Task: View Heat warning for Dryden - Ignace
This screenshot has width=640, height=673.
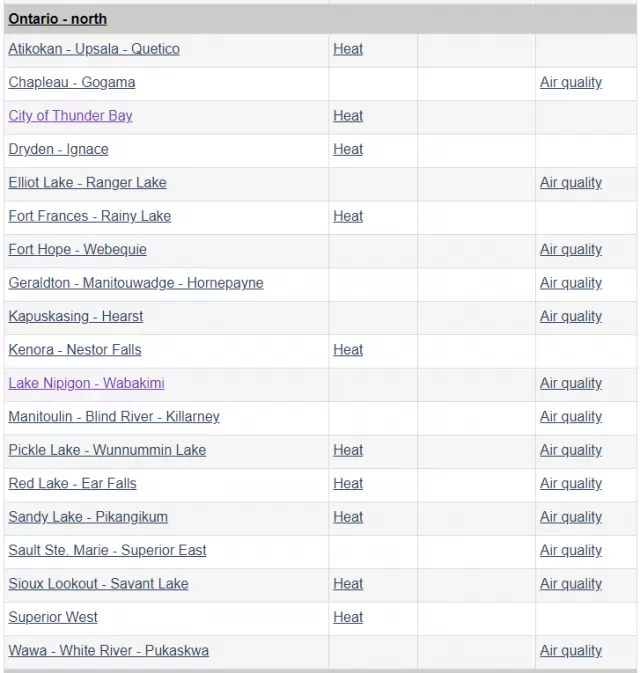Action: pyautogui.click(x=348, y=149)
